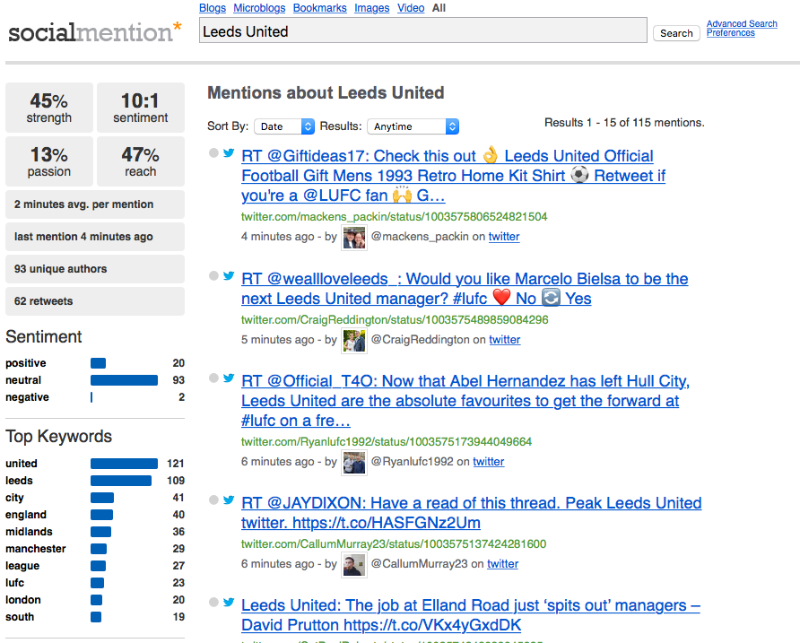Open the Sort By Date dropdown

coord(285,127)
